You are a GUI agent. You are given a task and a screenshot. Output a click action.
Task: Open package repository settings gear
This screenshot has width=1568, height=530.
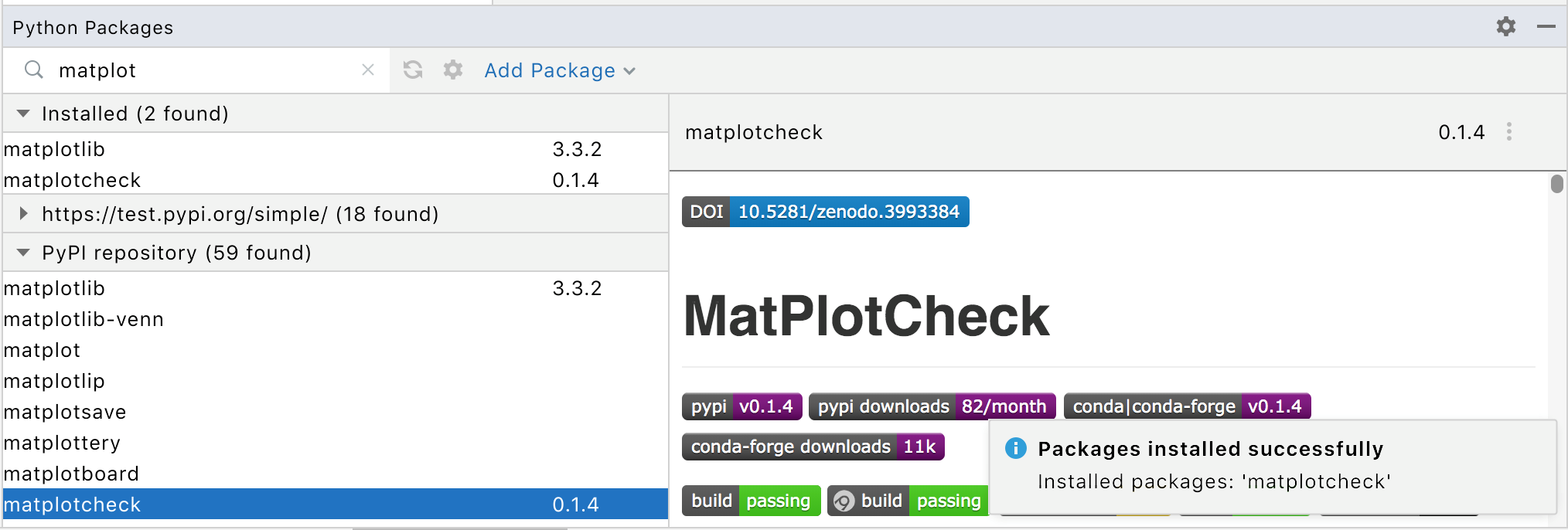[453, 70]
